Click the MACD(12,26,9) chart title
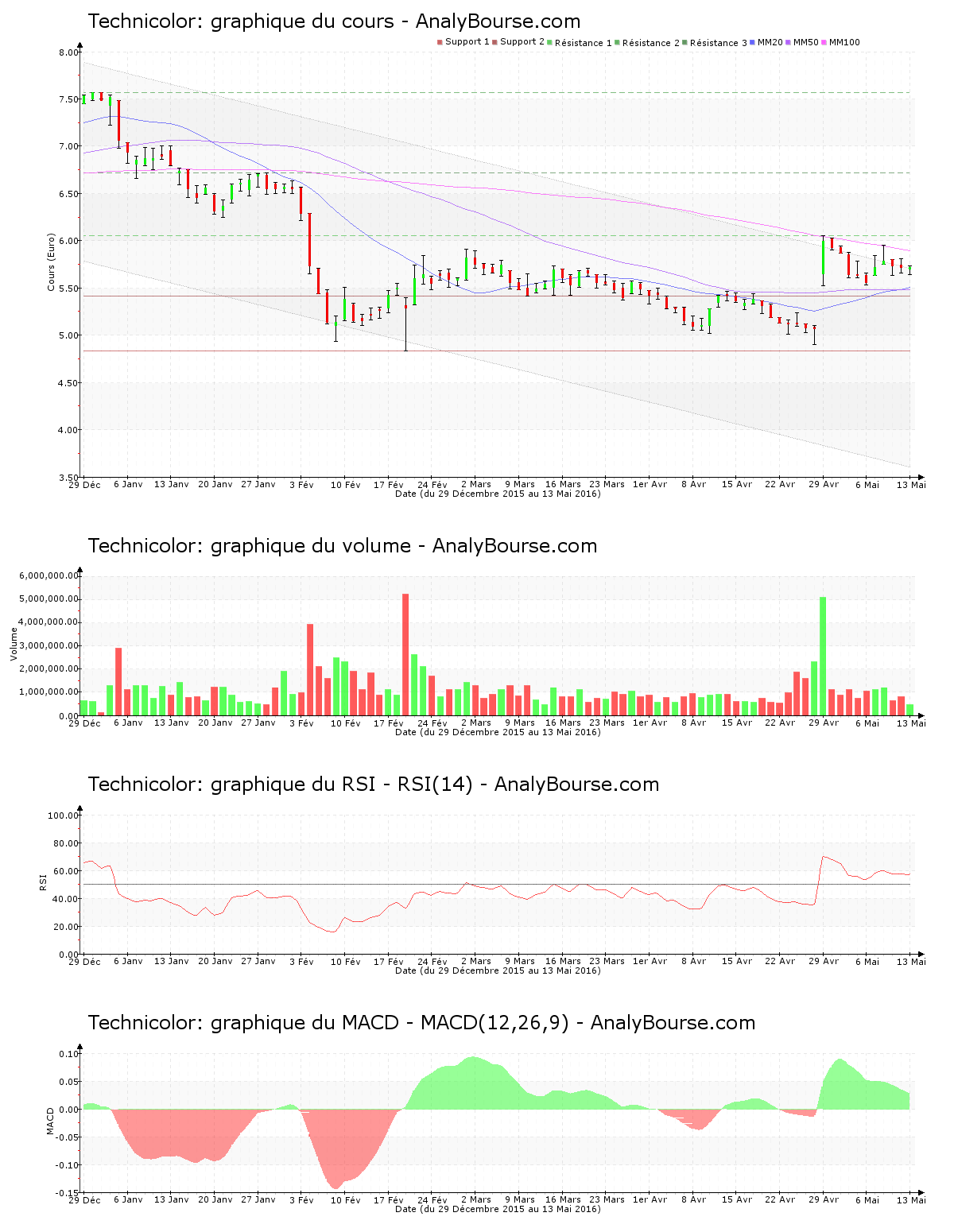This screenshot has width=954, height=1232. click(x=421, y=1023)
